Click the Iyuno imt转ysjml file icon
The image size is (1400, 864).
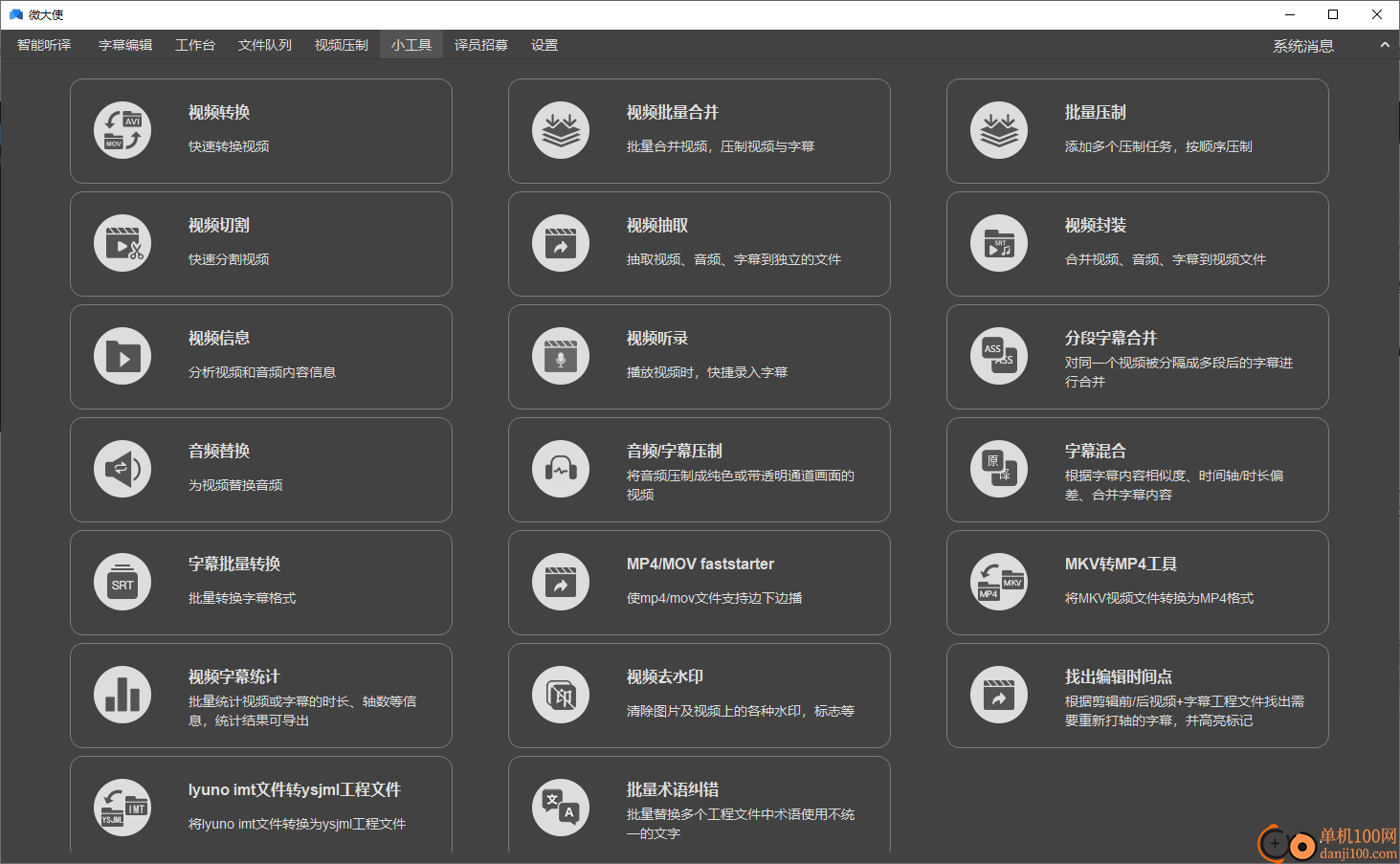[122, 808]
